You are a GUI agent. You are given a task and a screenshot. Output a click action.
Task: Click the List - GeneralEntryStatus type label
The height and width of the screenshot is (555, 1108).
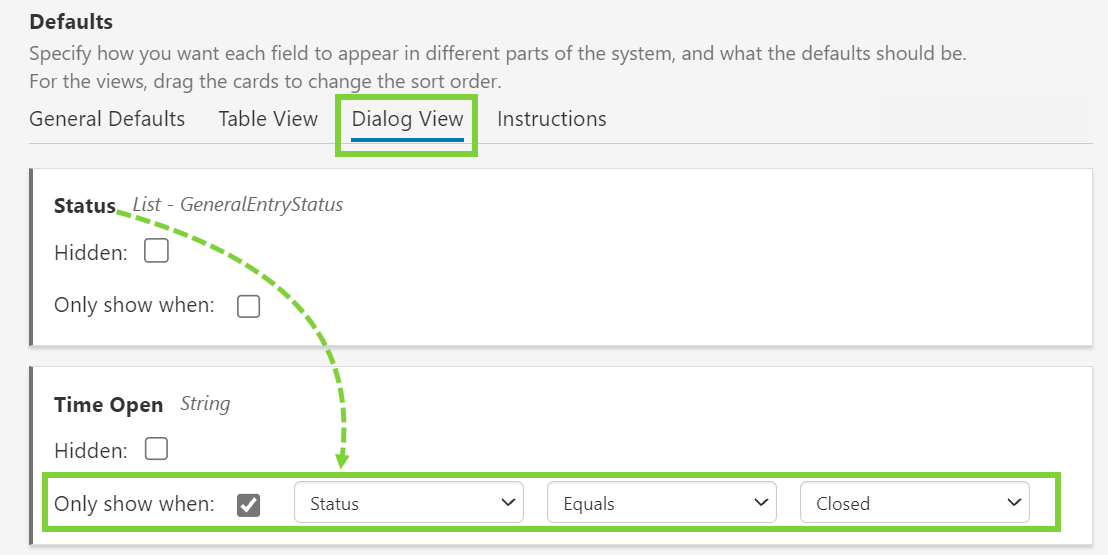(x=237, y=205)
